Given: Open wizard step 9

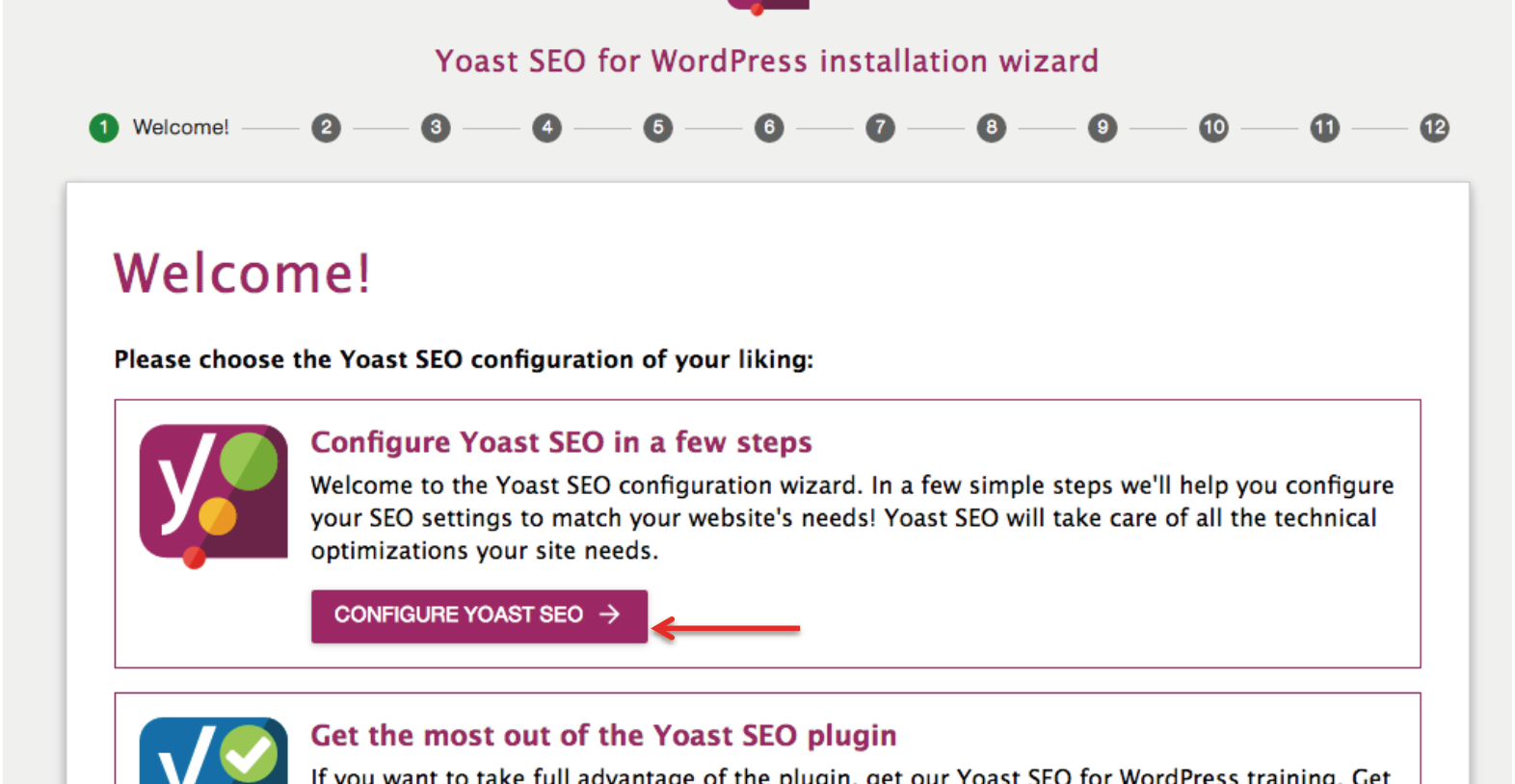Looking at the screenshot, I should point(1101,127).
